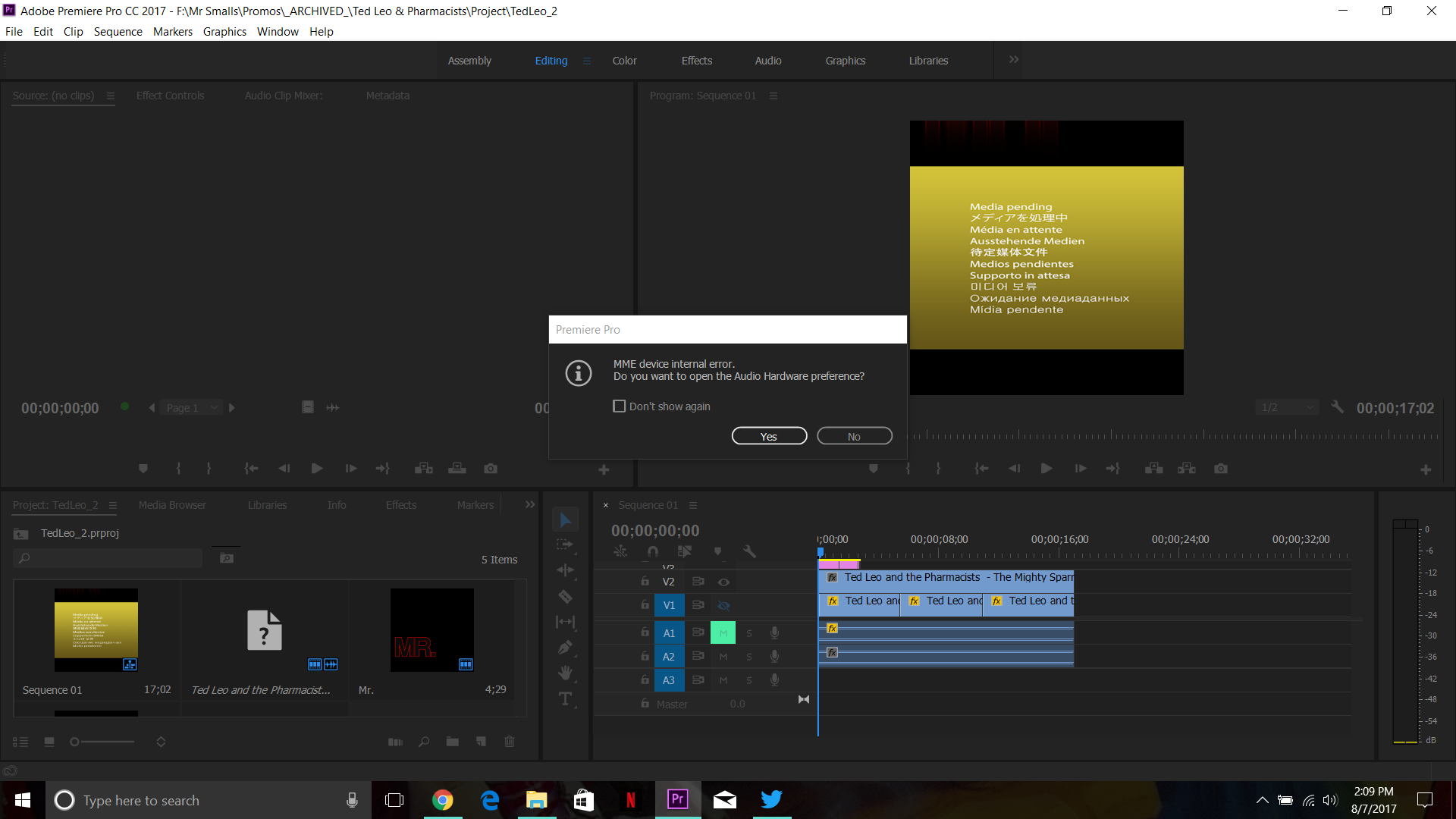Click Lift button in Program monitor
1456x819 pixels.
[1153, 469]
